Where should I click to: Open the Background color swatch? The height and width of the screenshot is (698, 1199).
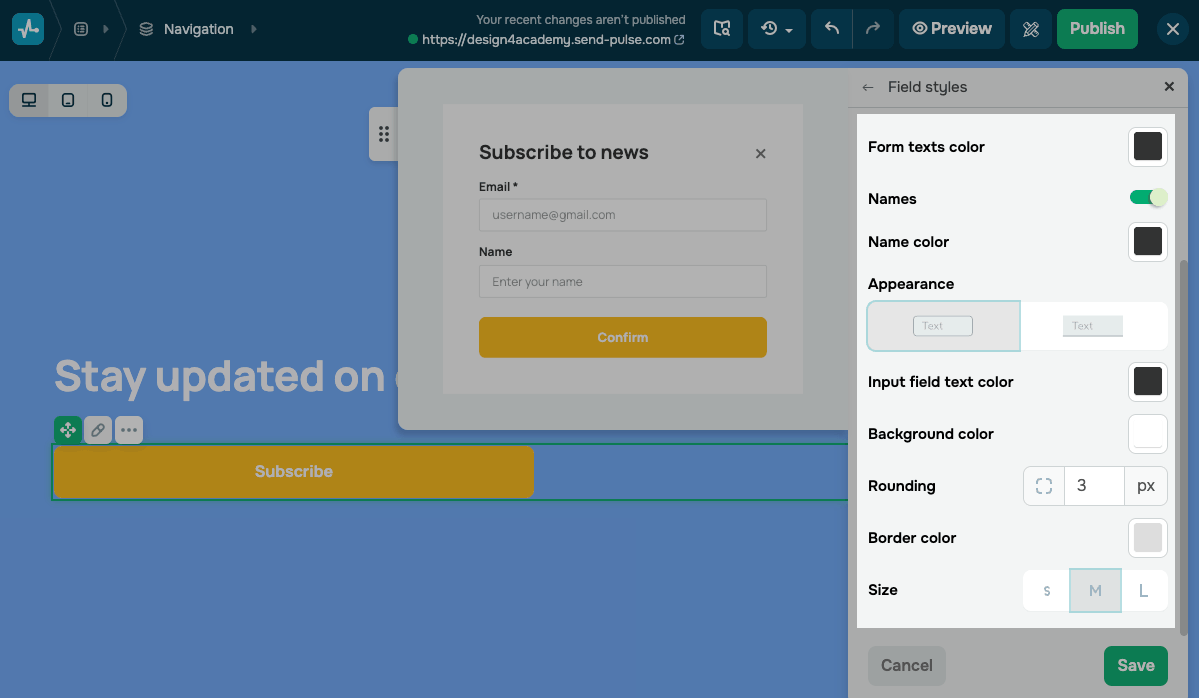[1148, 433]
